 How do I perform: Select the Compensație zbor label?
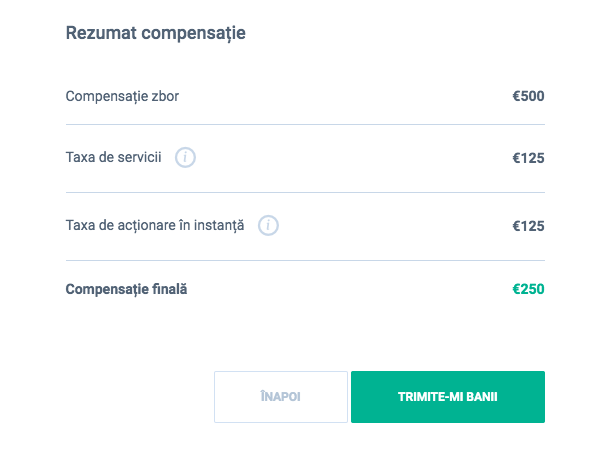tap(122, 97)
